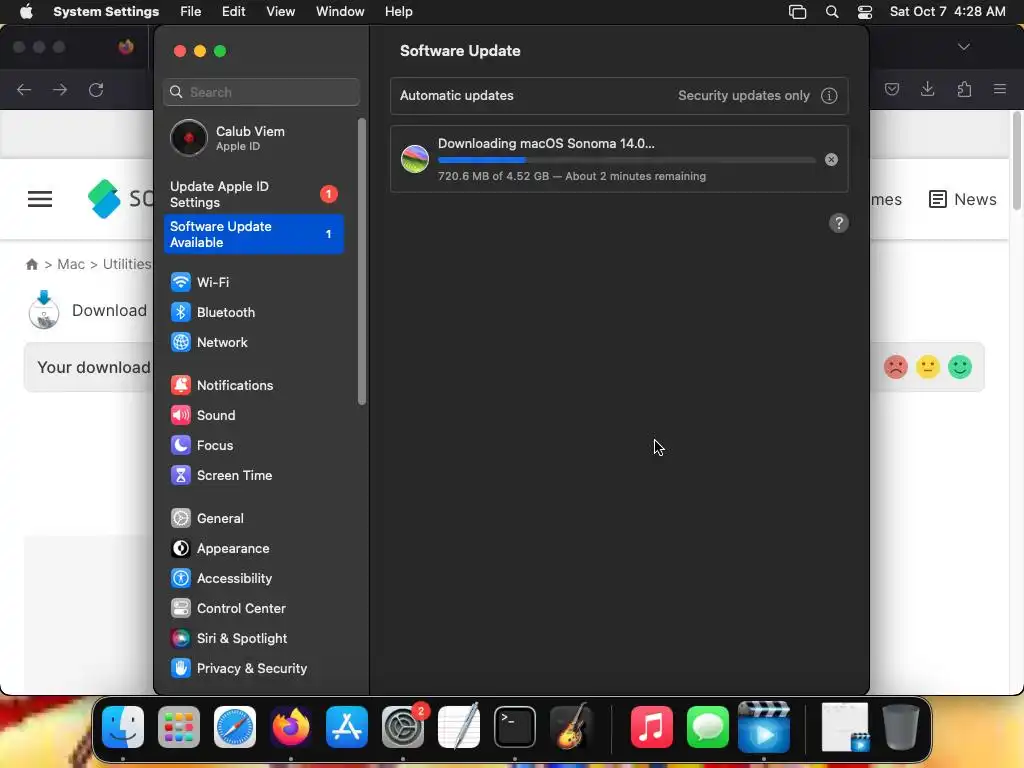Click the date and time clock
The height and width of the screenshot is (768, 1024).
pos(948,12)
